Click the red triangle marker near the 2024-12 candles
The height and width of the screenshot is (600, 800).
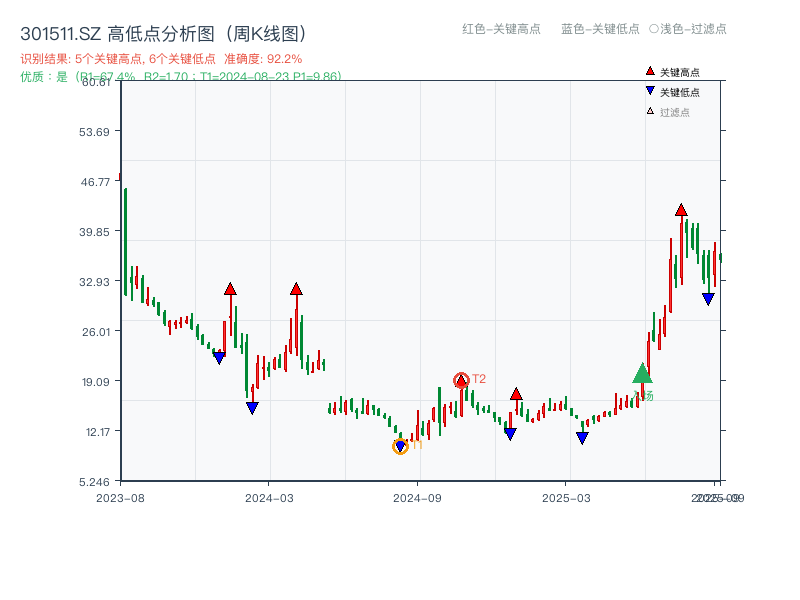click(515, 394)
